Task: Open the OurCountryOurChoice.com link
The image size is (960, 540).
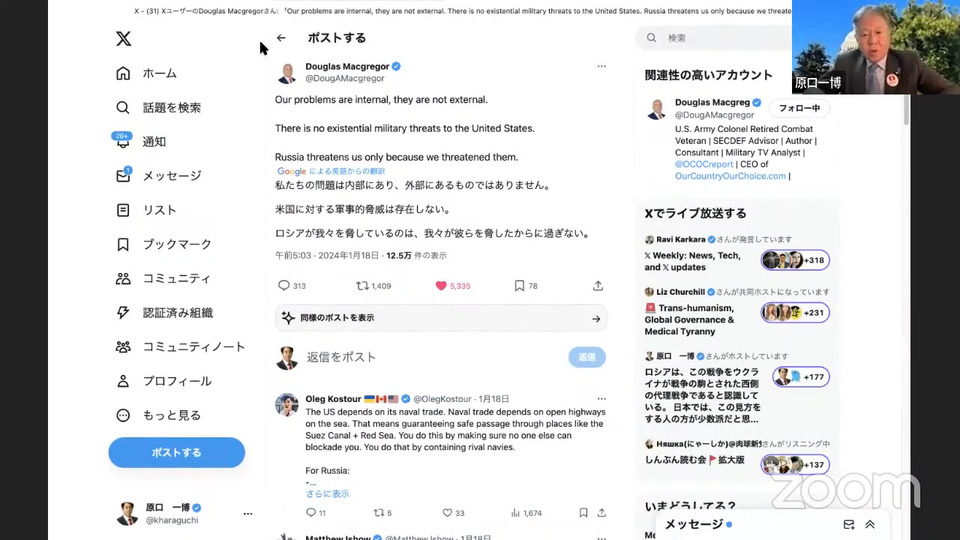Action: [730, 176]
